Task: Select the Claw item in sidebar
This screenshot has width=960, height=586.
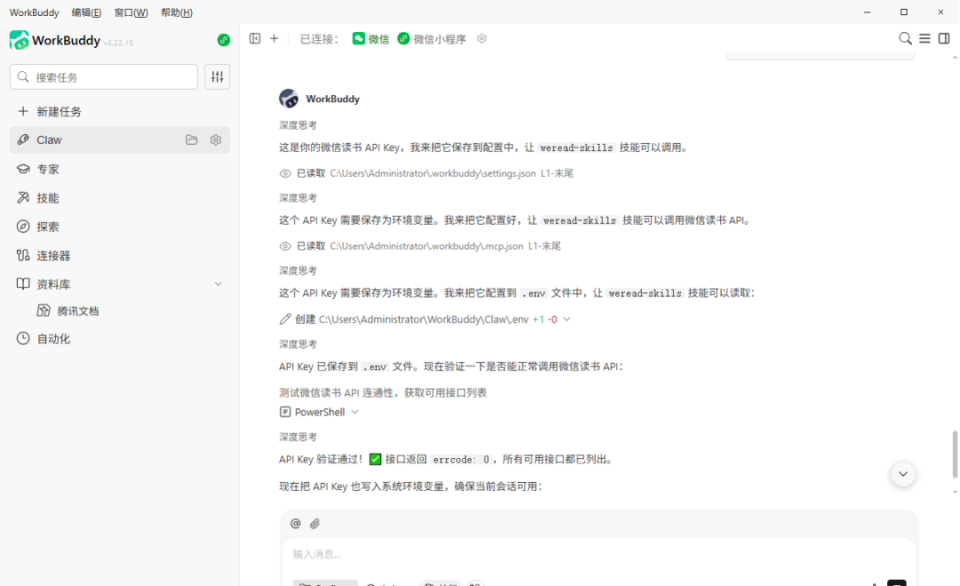Action: point(119,140)
